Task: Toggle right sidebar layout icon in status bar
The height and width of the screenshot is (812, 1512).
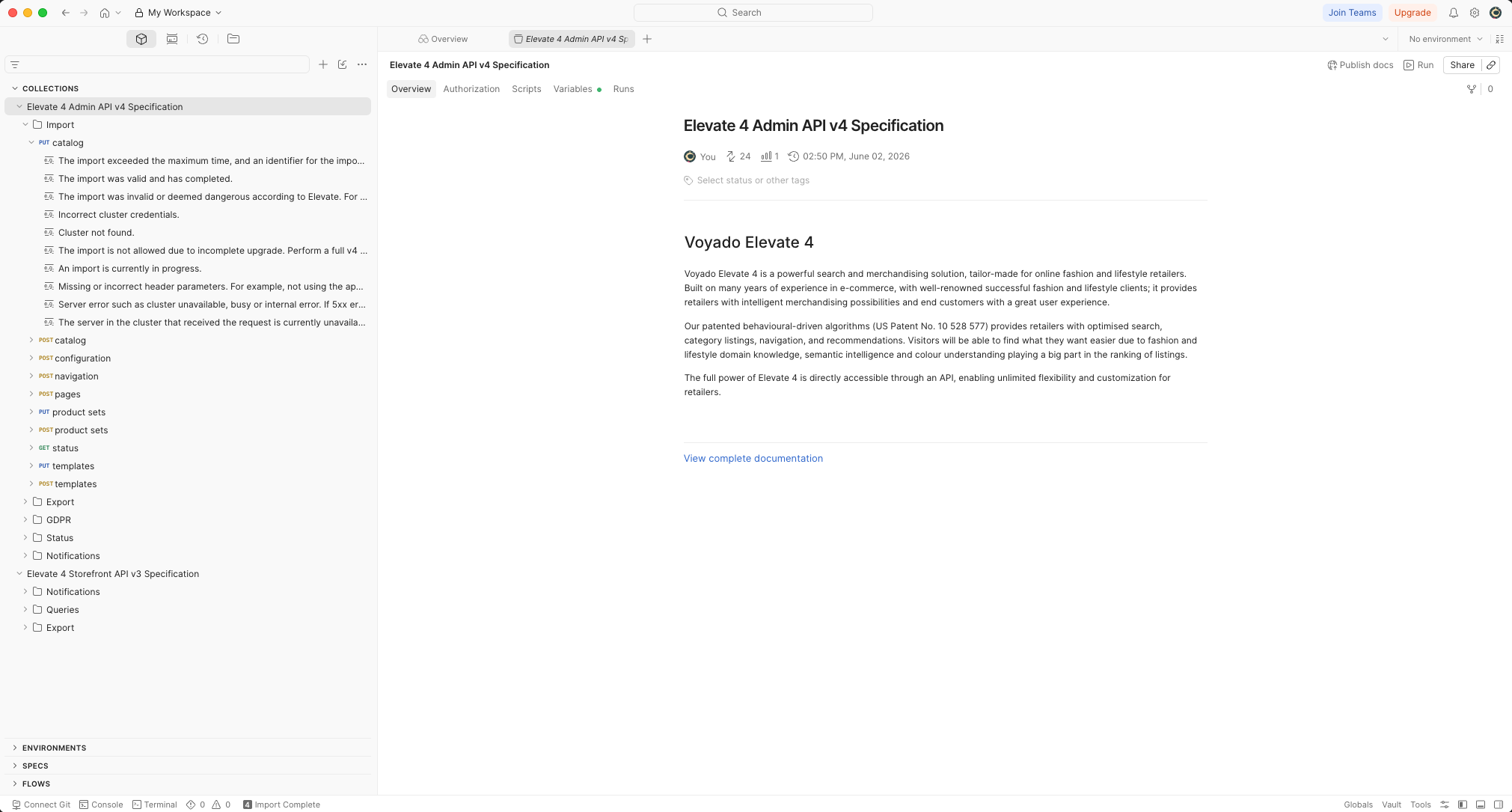Action: [x=1499, y=805]
